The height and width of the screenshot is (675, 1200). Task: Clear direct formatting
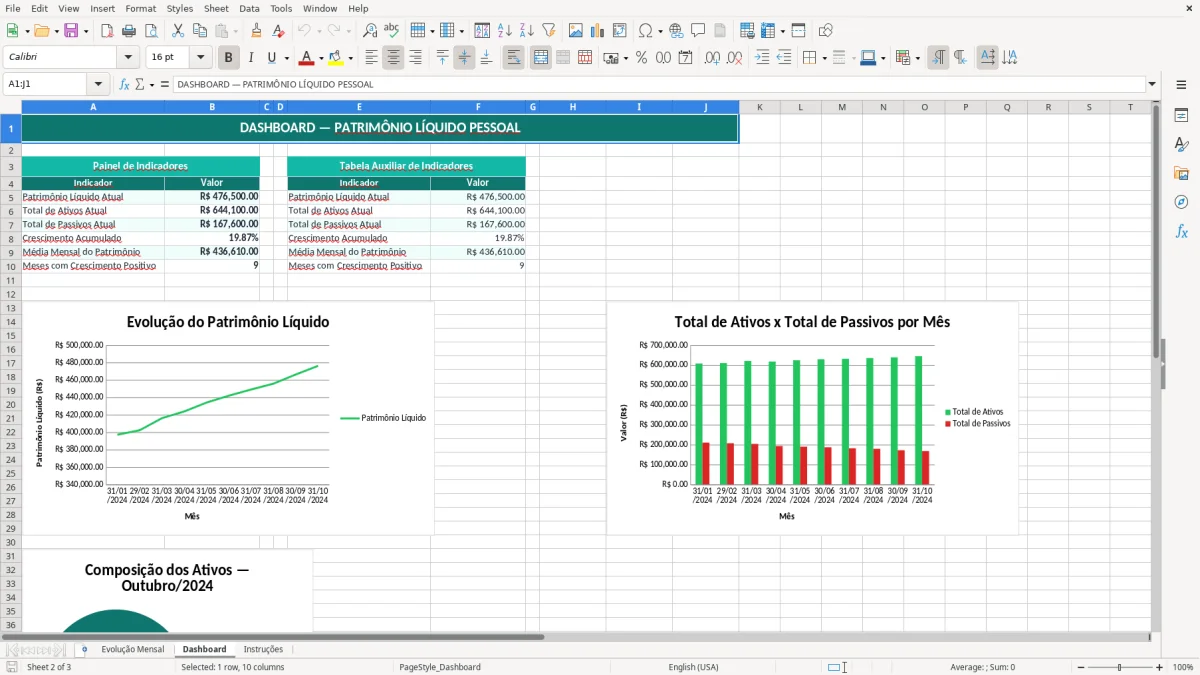click(279, 31)
